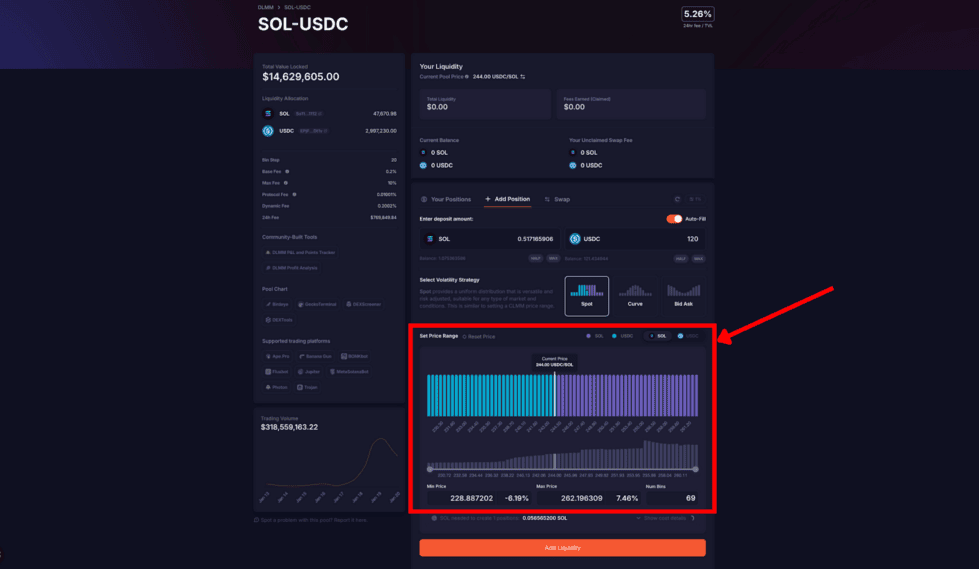Screen dimensions: 979x569
Task: Select the Curve volatility strategy
Action: 635,296
